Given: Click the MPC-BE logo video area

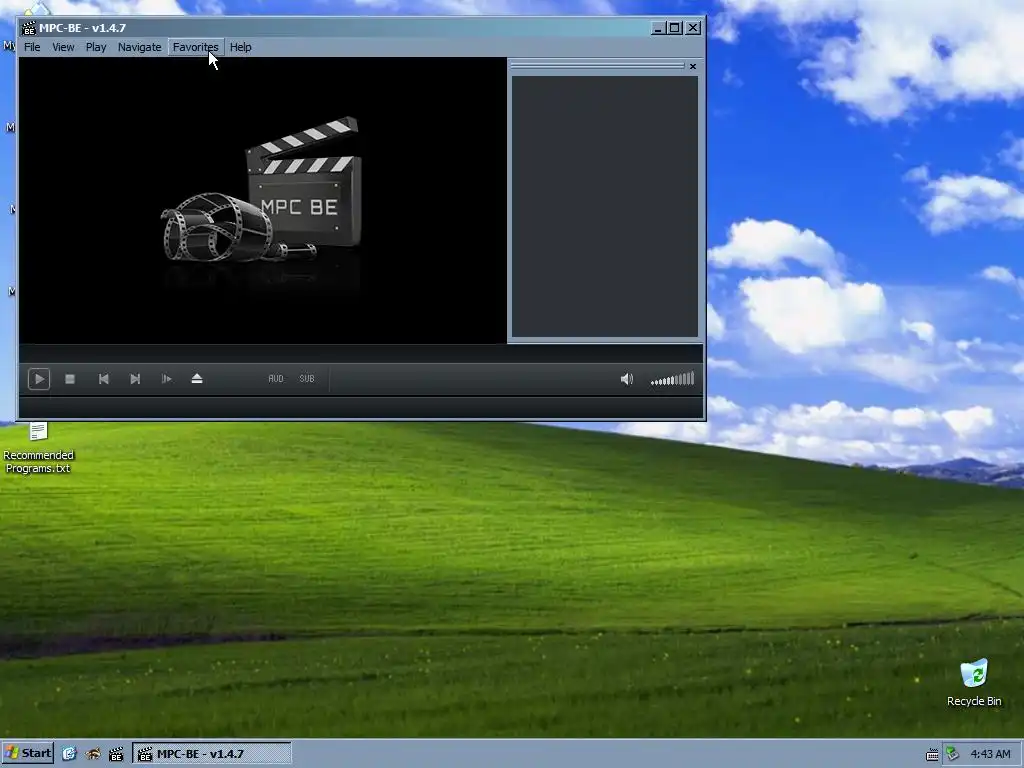Looking at the screenshot, I should 263,200.
